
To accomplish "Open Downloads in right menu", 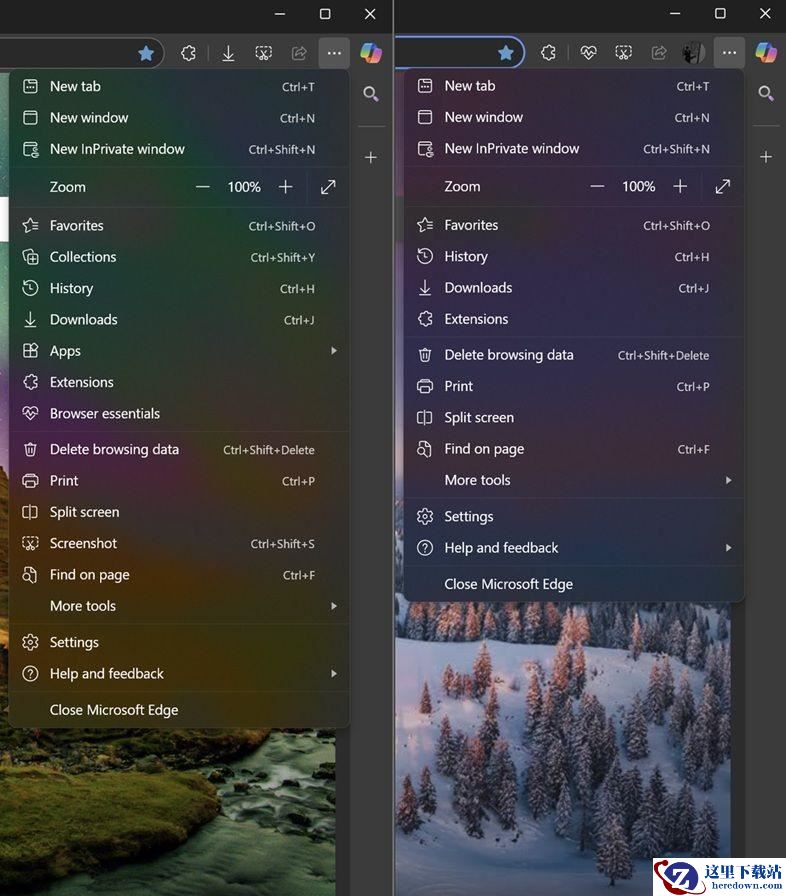I will coord(574,288).
